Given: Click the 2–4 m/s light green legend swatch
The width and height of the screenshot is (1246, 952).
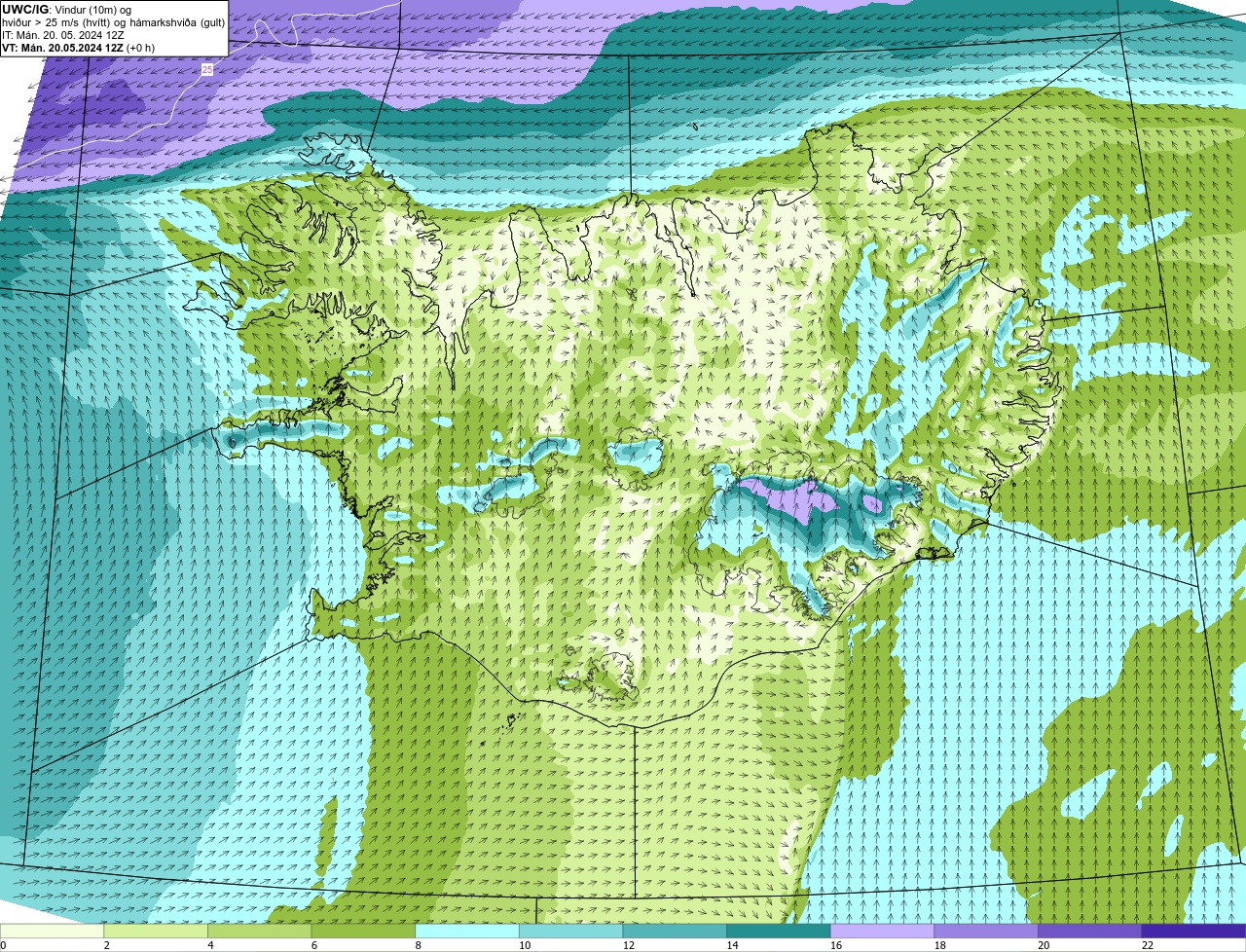Looking at the screenshot, I should pos(156,931).
